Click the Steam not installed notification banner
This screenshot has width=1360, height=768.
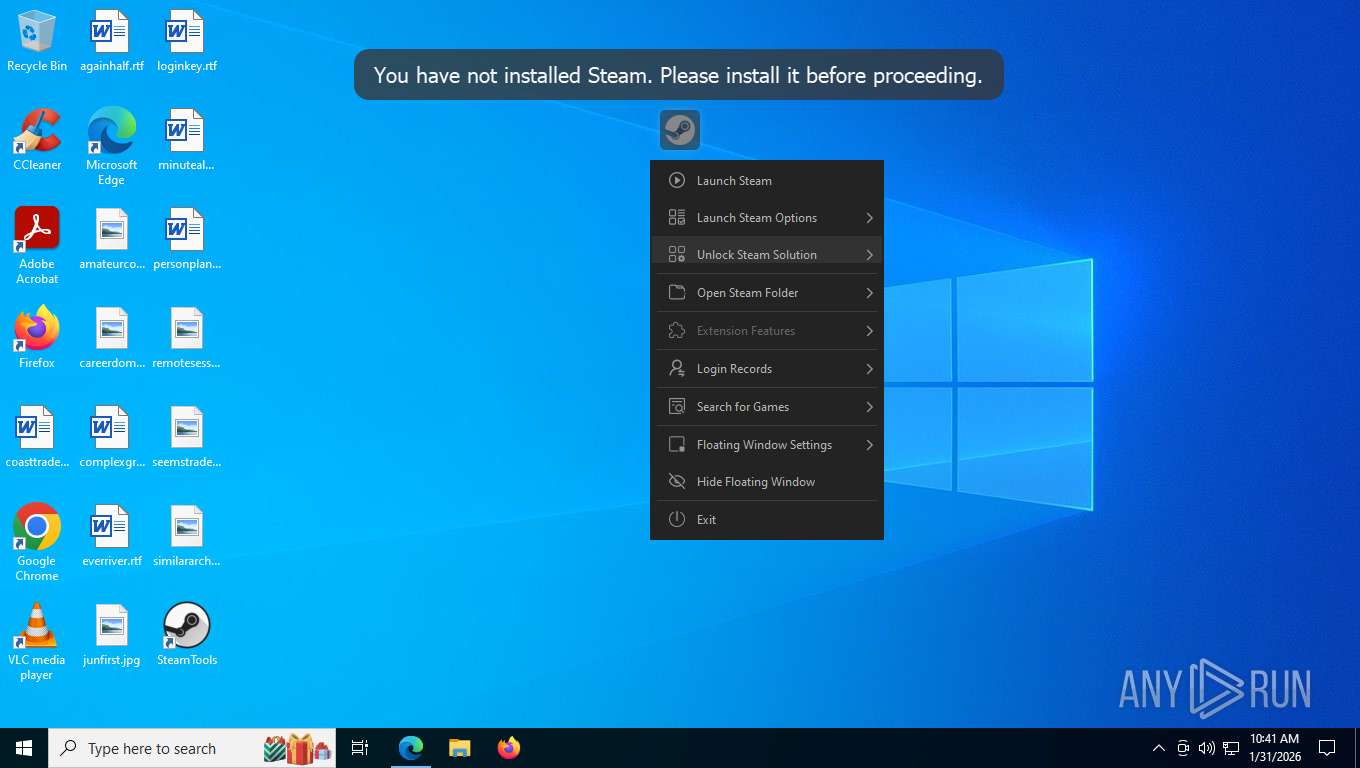[679, 75]
